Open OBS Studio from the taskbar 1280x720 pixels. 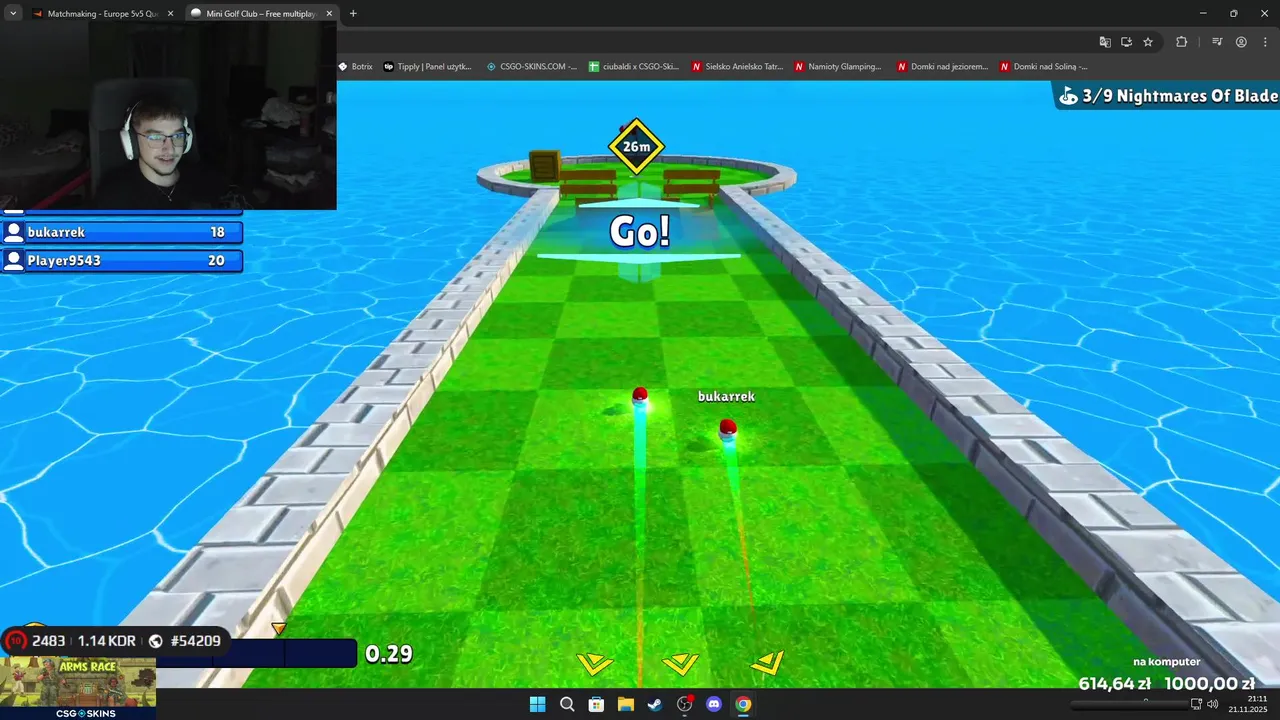point(685,704)
